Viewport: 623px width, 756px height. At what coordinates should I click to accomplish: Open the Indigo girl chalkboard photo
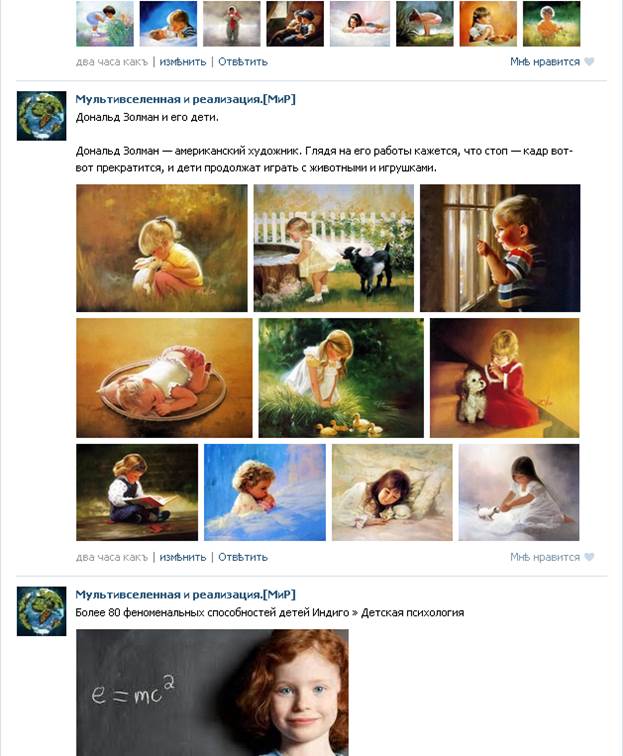(212, 692)
